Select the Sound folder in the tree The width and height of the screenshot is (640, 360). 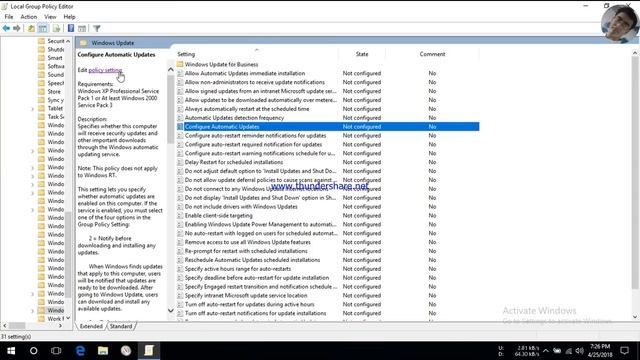(x=56, y=75)
